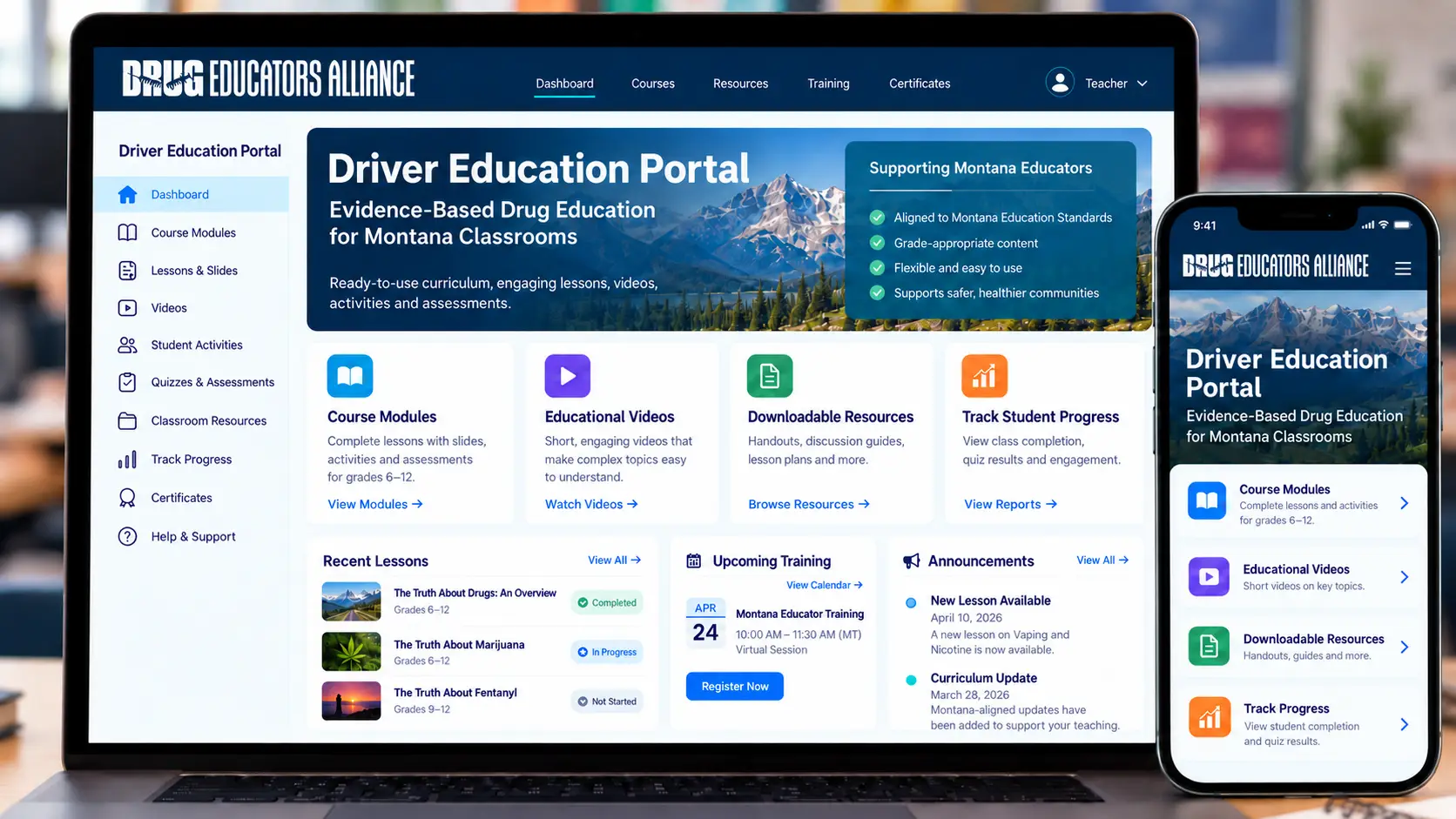
Task: Select the Dashboard top navigation tab
Action: [564, 84]
